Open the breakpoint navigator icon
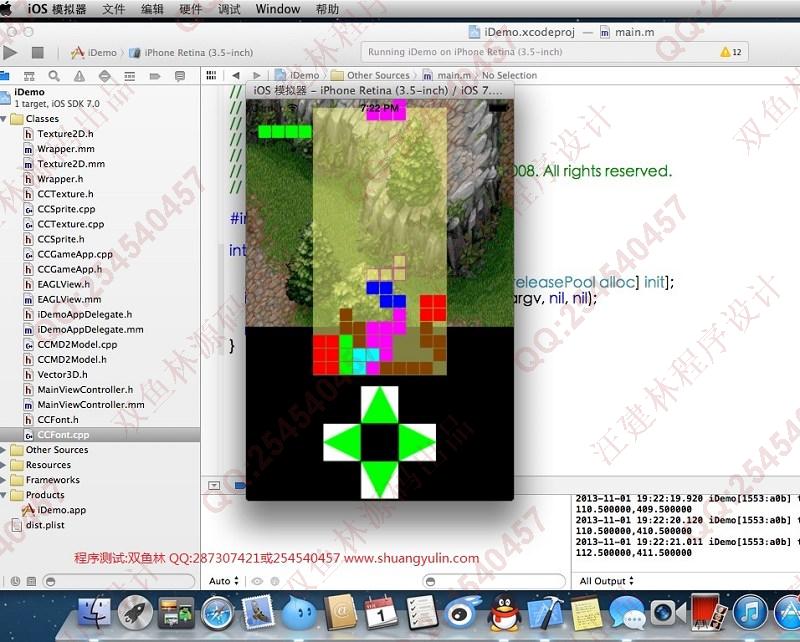 click(155, 76)
